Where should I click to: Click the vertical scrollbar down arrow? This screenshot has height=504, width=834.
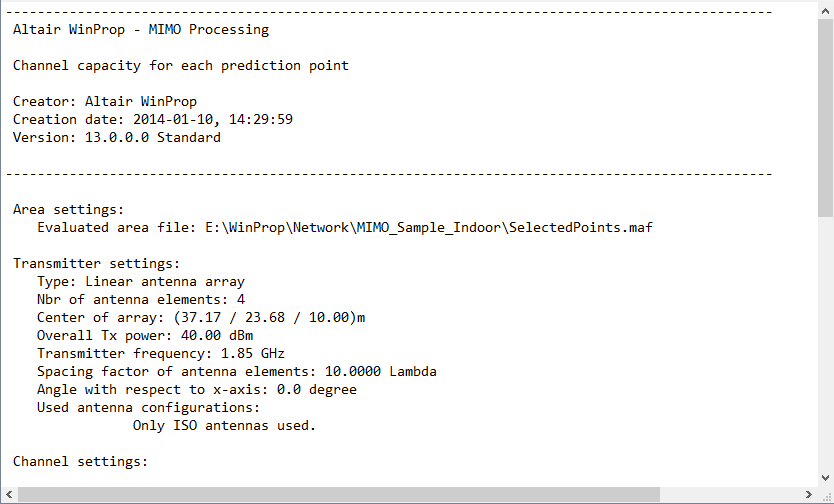pyautogui.click(x=825, y=478)
